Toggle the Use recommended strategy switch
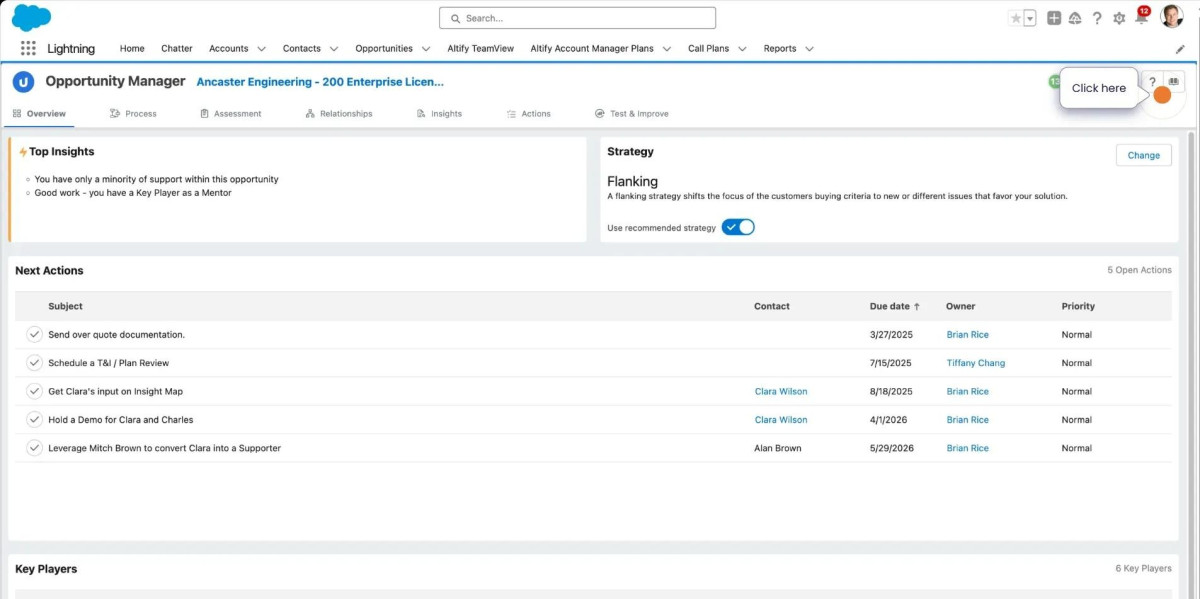Viewport: 1200px width, 599px height. click(738, 227)
